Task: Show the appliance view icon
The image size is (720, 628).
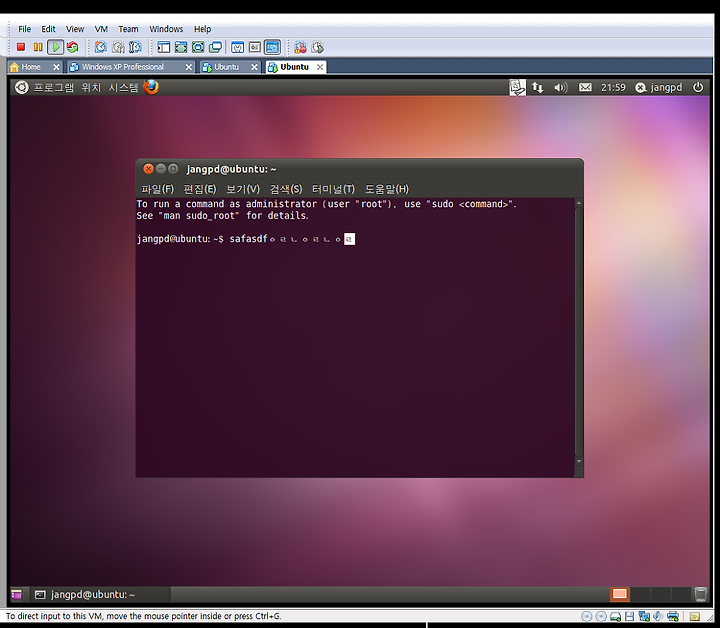Action: [255, 47]
